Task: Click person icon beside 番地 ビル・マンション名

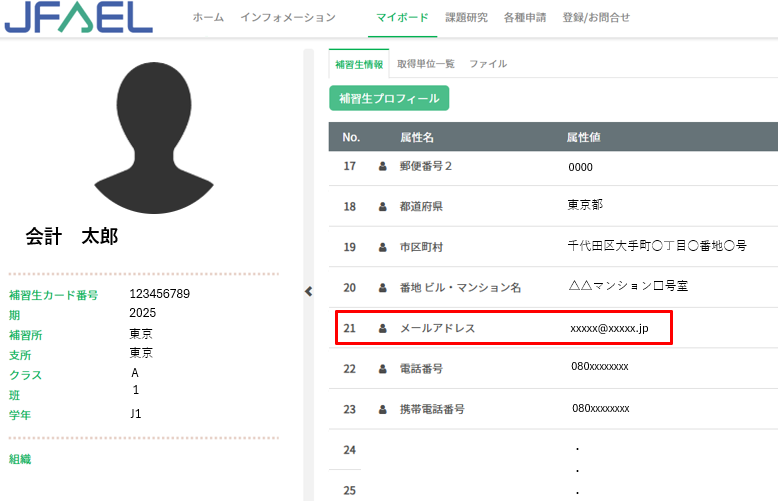Action: coord(382,288)
